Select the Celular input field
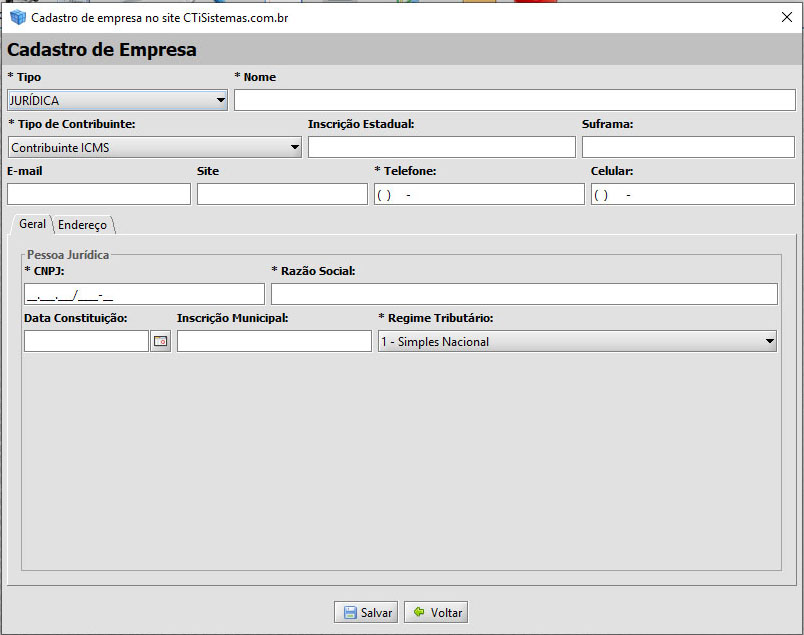The image size is (804, 635). (692, 194)
